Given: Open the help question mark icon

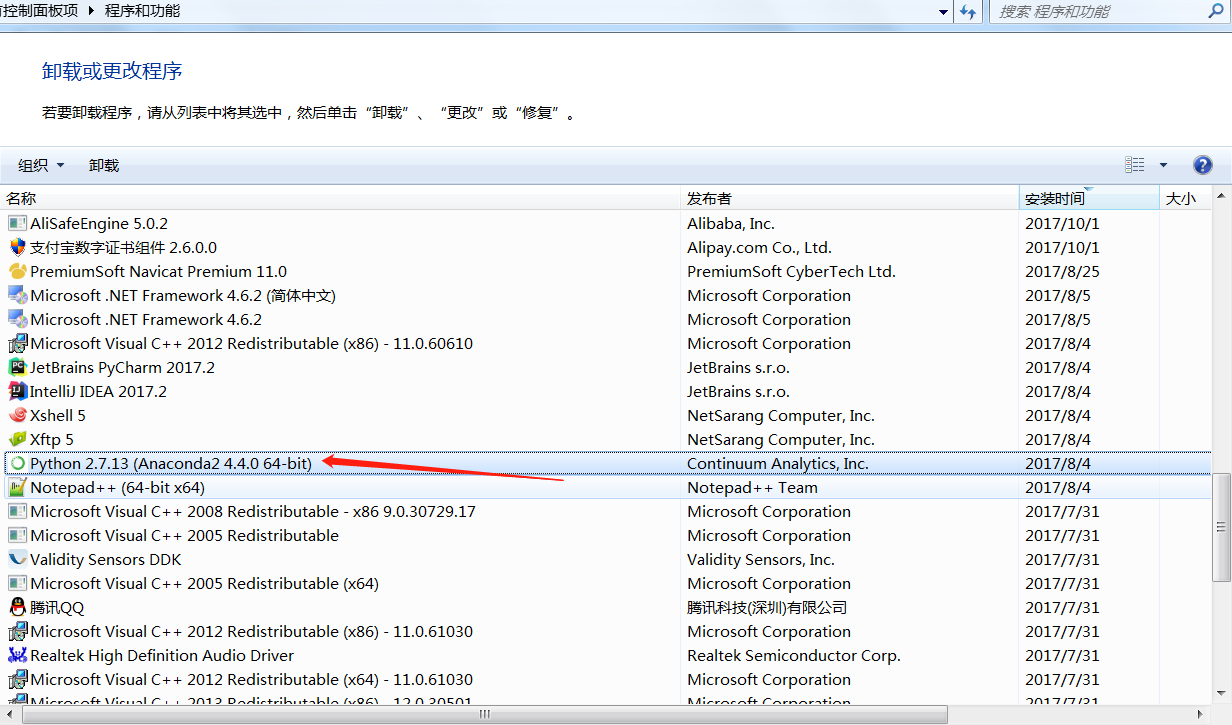Looking at the screenshot, I should pos(1203,165).
